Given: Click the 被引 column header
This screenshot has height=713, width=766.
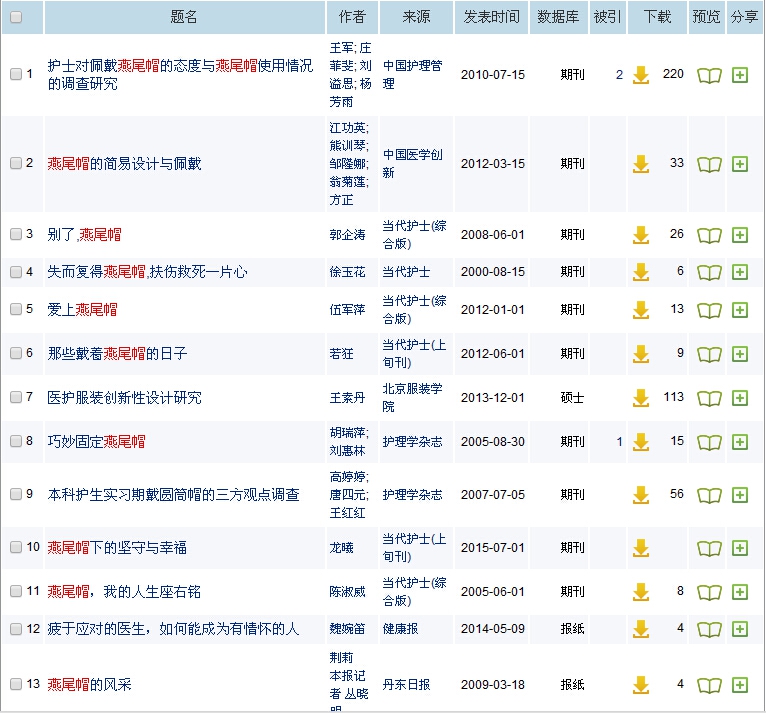Looking at the screenshot, I should tap(607, 17).
